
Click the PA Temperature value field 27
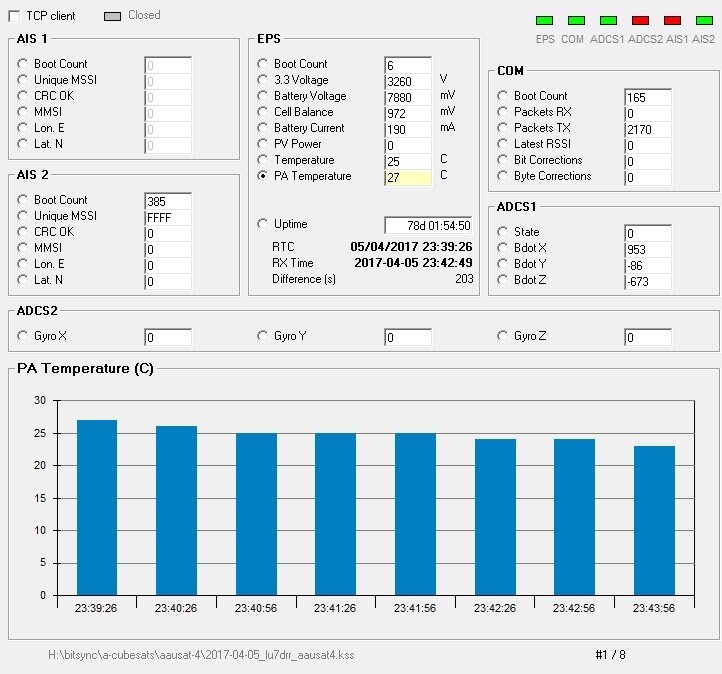tap(408, 178)
